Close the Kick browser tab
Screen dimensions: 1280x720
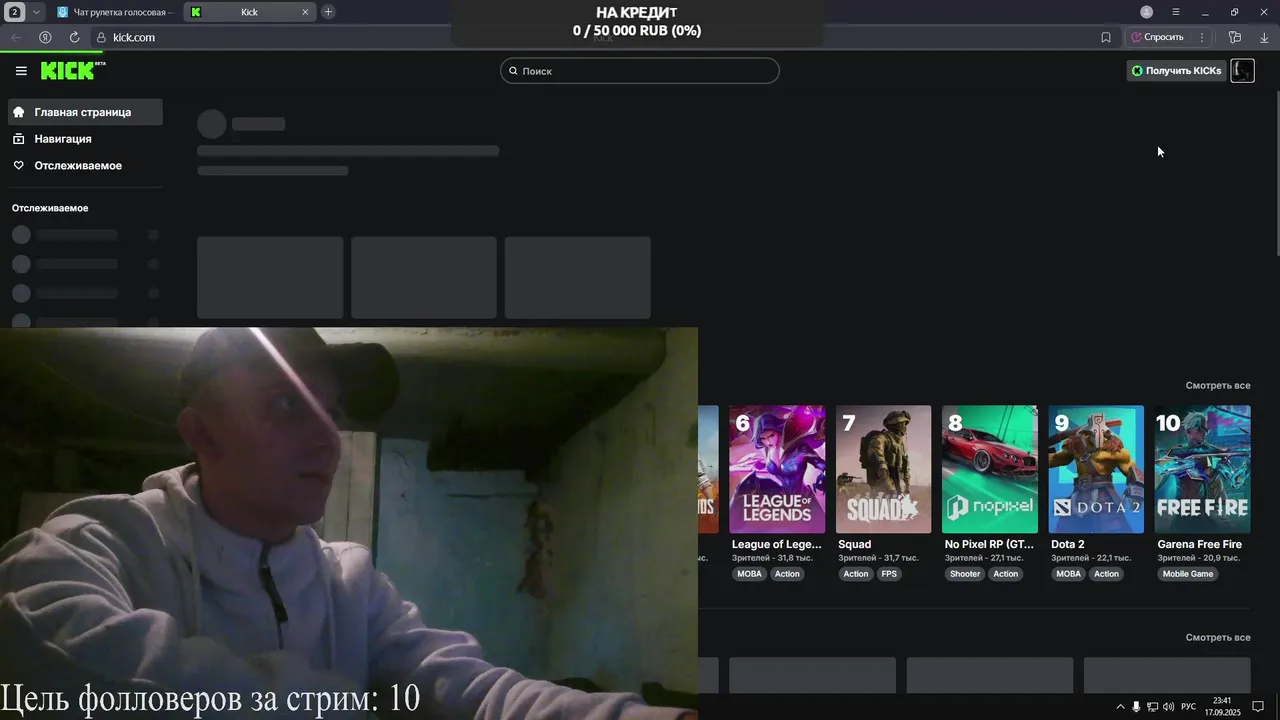306,12
